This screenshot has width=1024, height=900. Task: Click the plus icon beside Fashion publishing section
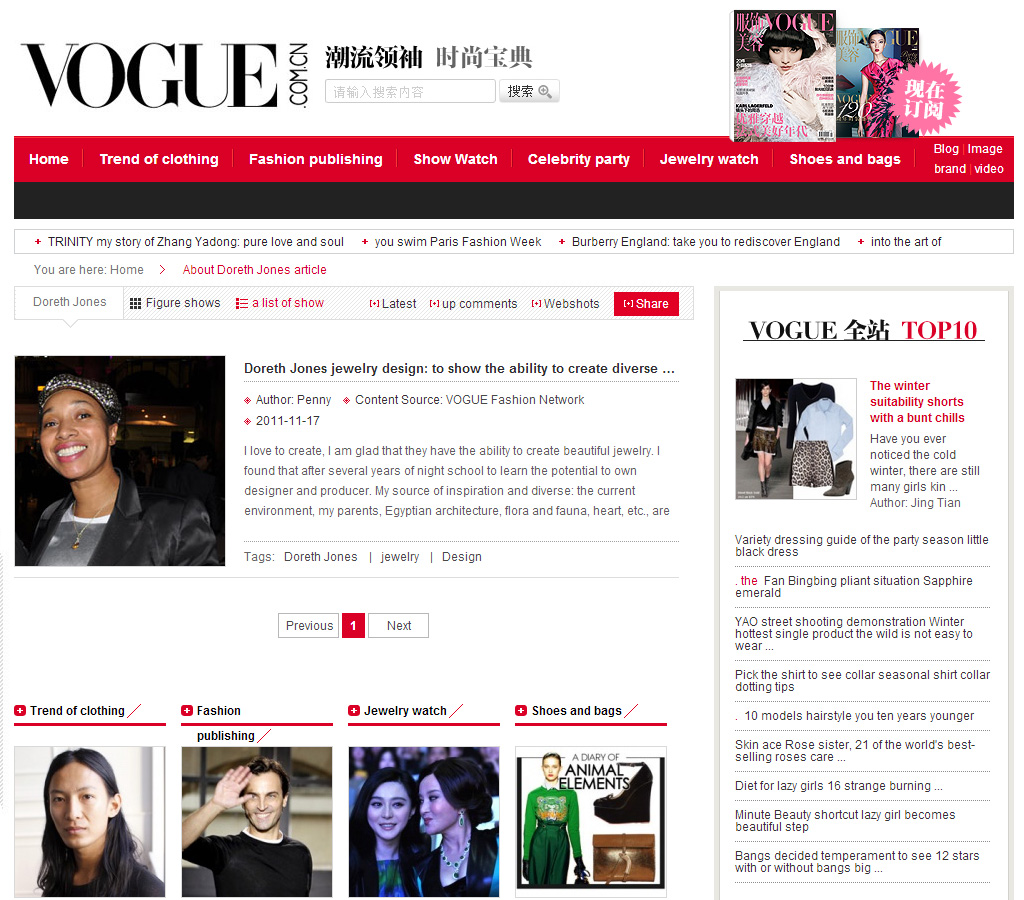point(187,711)
